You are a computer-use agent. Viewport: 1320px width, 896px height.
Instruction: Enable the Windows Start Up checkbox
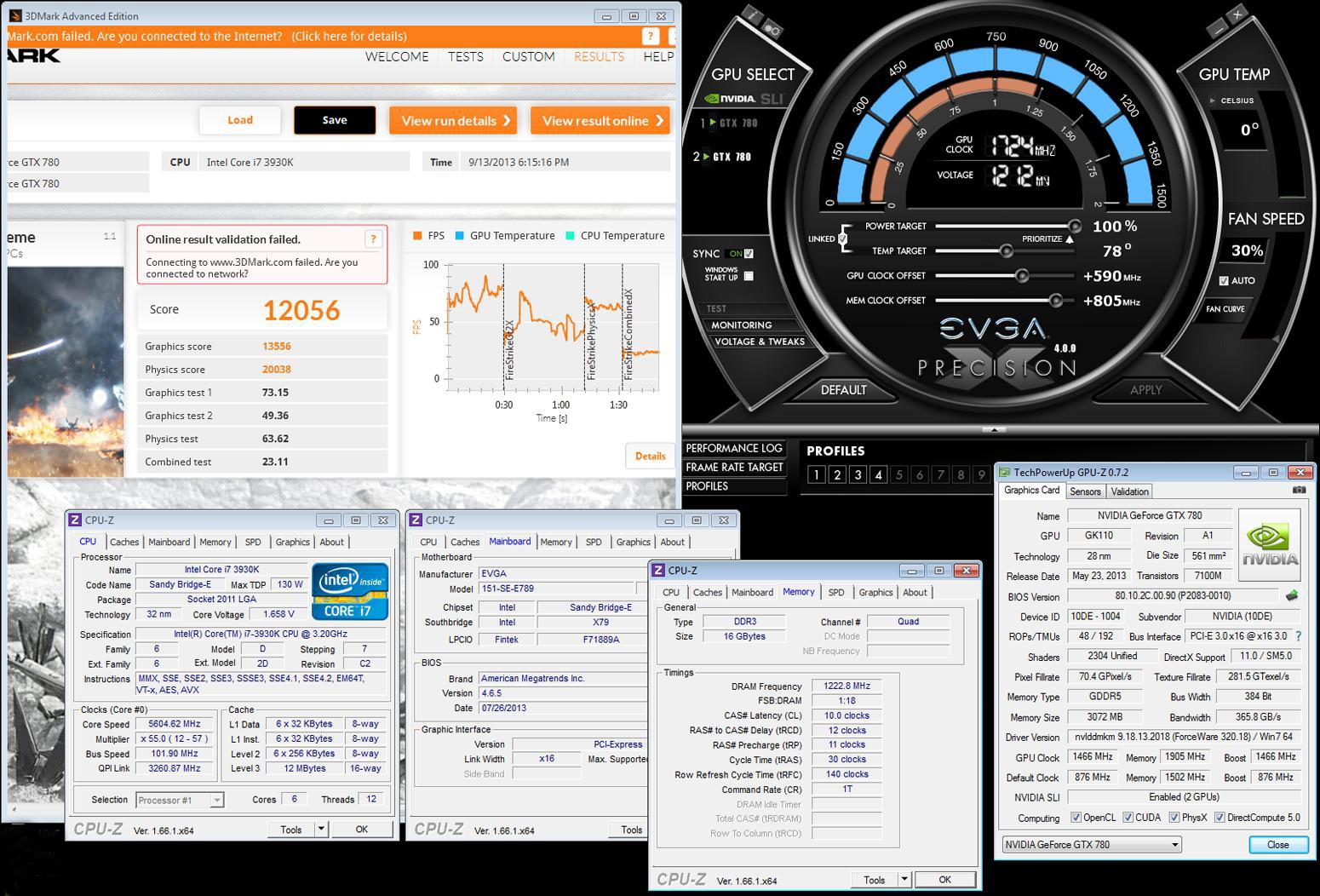coord(749,276)
